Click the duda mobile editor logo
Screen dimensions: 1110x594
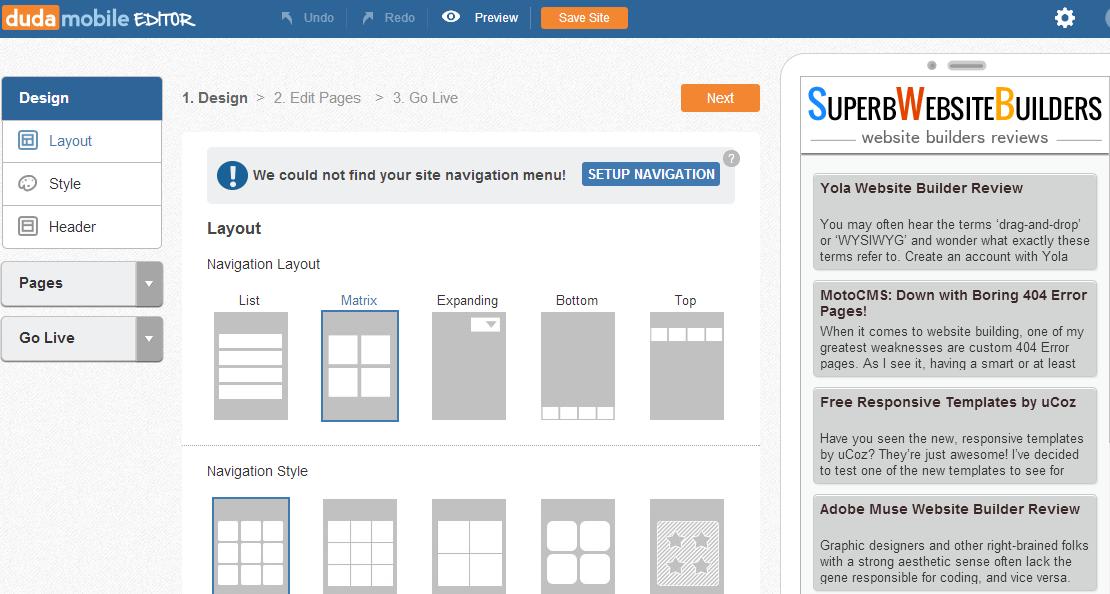[x=98, y=18]
